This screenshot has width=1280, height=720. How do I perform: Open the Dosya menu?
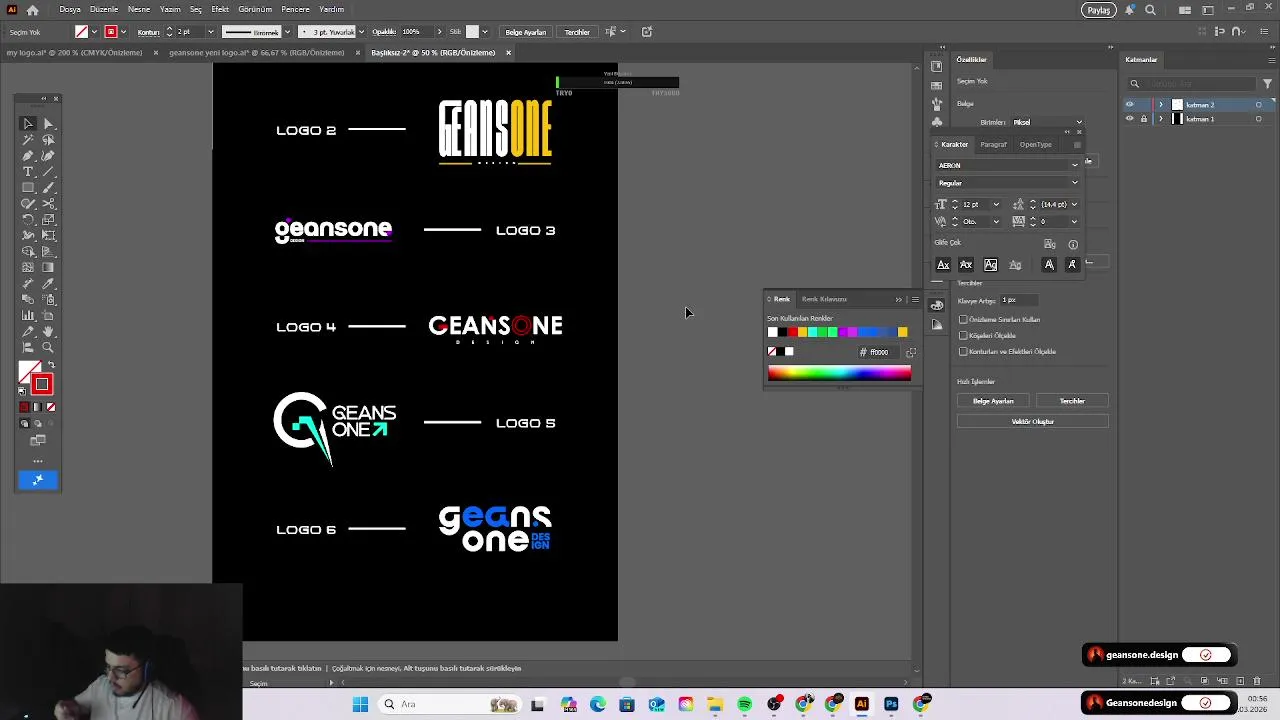[70, 9]
